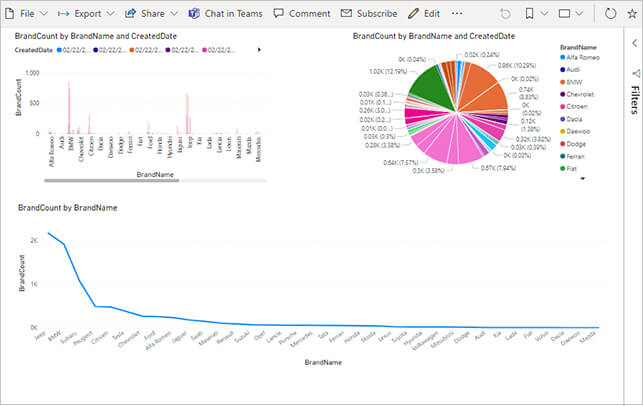Click the Reset to default icon
This screenshot has width=643, height=406.
click(505, 14)
